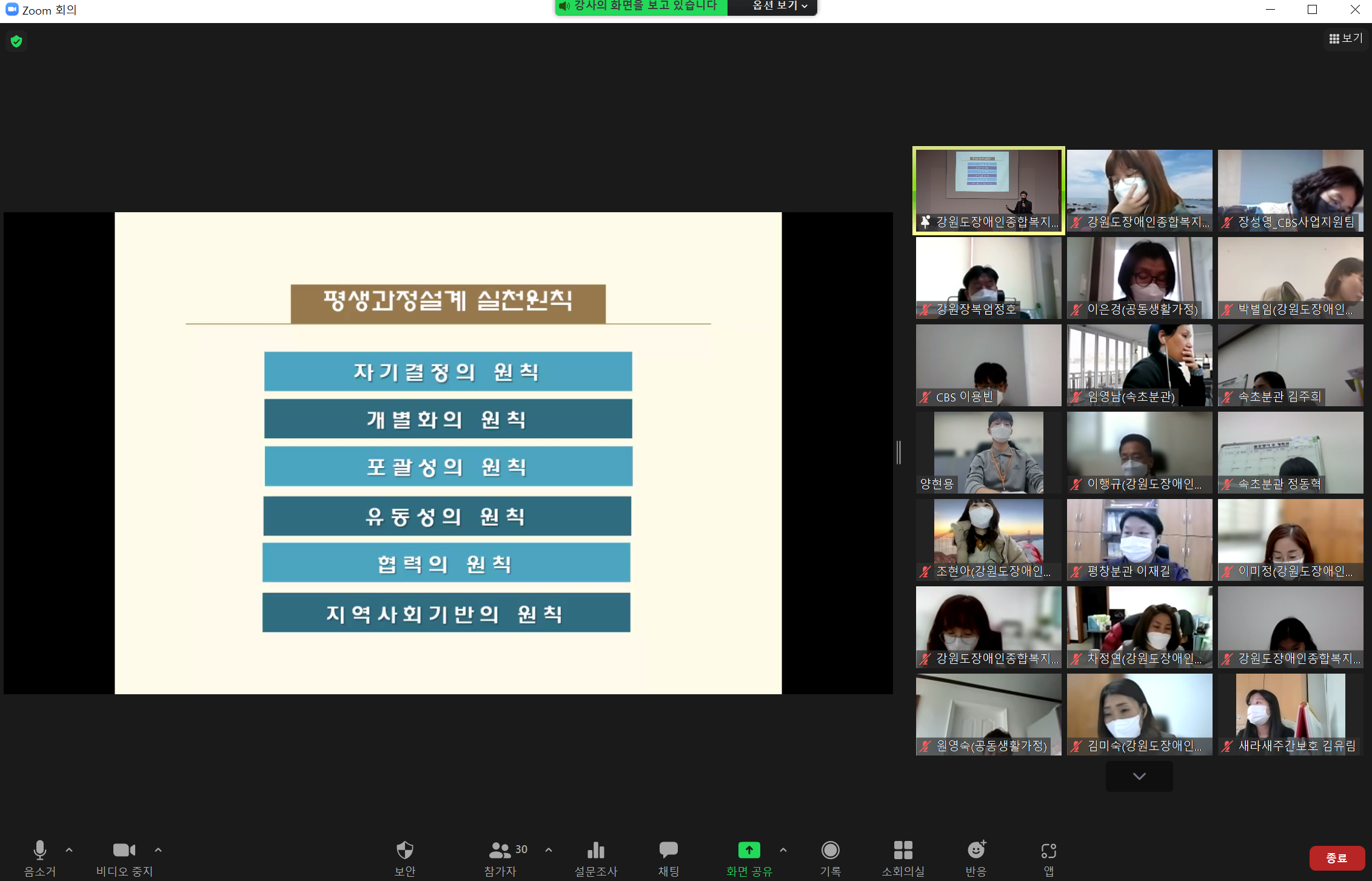Click the green speaker icon in share banner
The image size is (1372, 881).
[x=564, y=6]
